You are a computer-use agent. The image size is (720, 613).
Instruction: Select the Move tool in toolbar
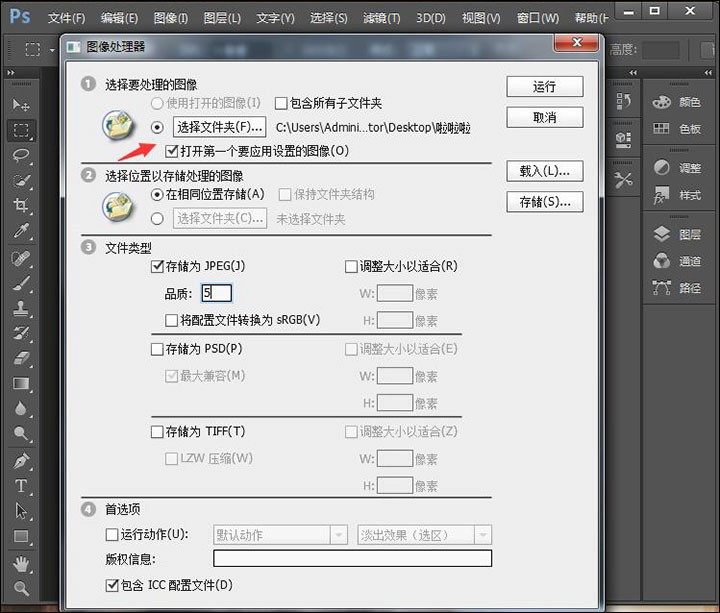(x=20, y=105)
